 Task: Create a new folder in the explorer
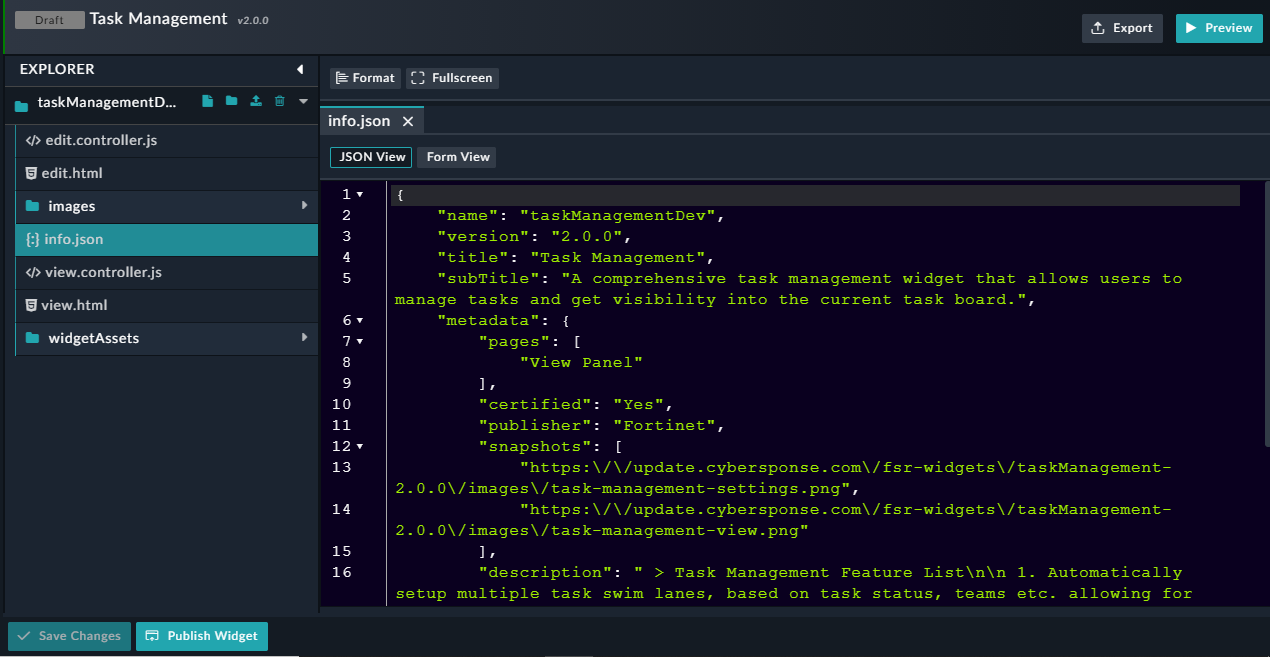point(231,101)
